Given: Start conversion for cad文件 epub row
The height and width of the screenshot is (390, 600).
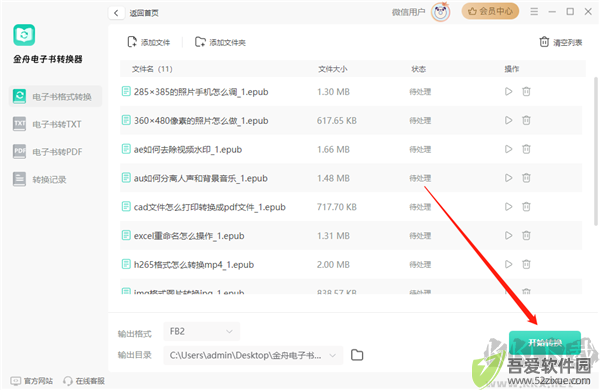Looking at the screenshot, I should click(x=508, y=207).
